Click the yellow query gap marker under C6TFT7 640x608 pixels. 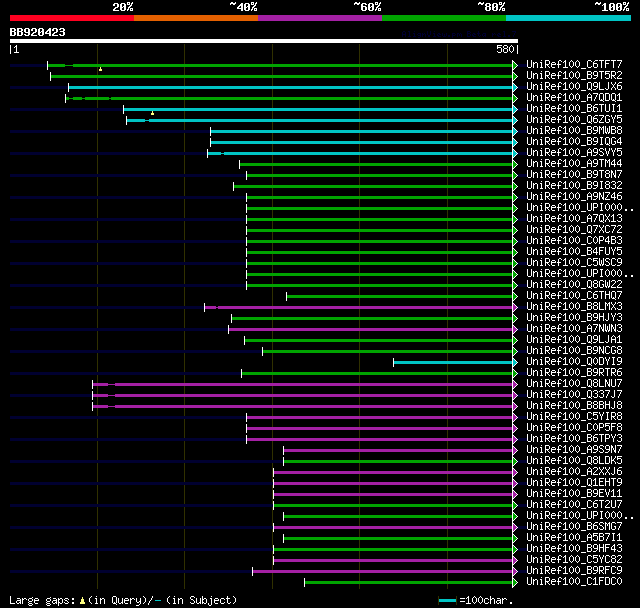click(x=100, y=69)
